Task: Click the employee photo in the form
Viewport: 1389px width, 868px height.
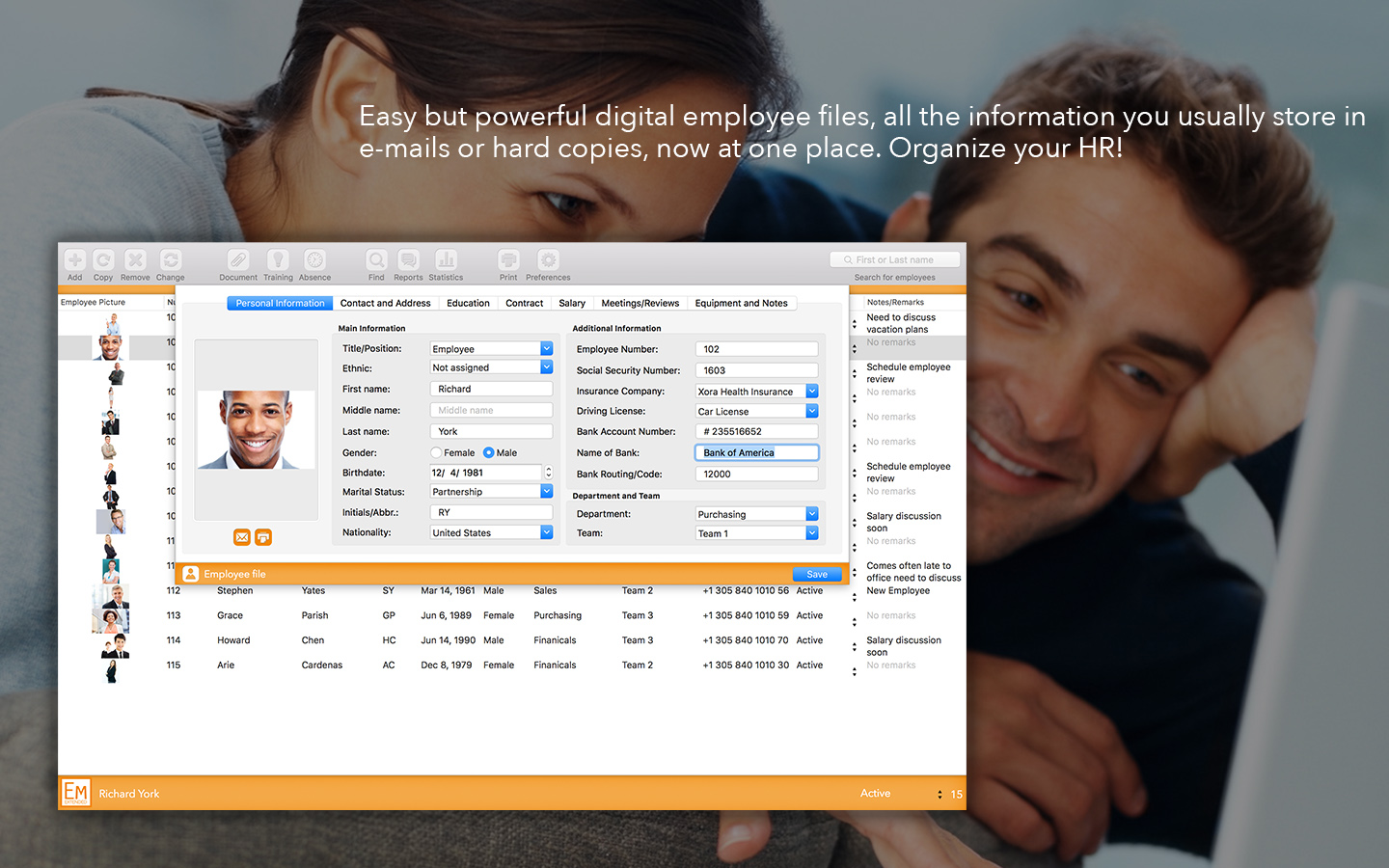Action: [257, 429]
